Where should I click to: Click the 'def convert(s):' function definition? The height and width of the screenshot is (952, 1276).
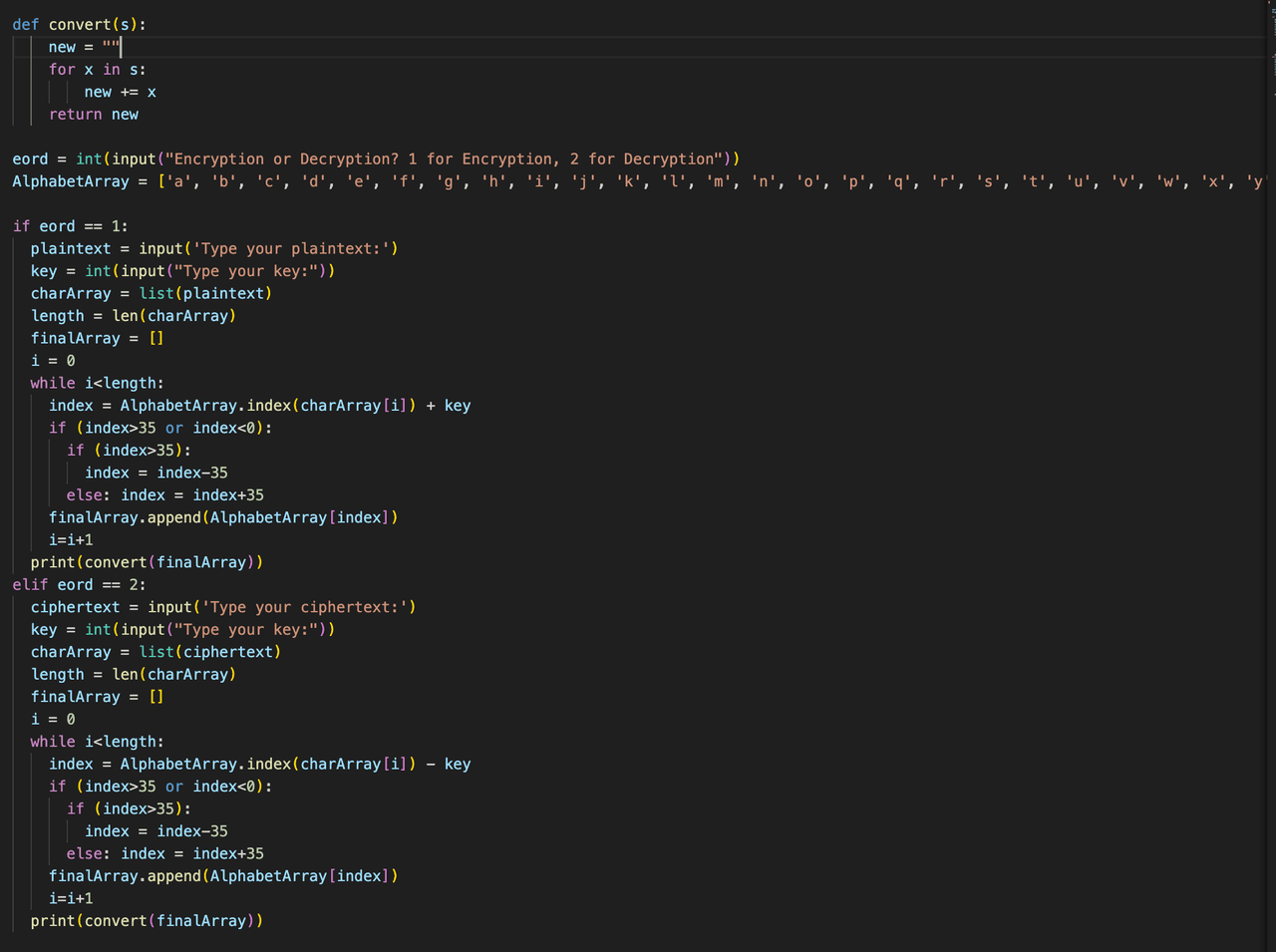[79, 24]
